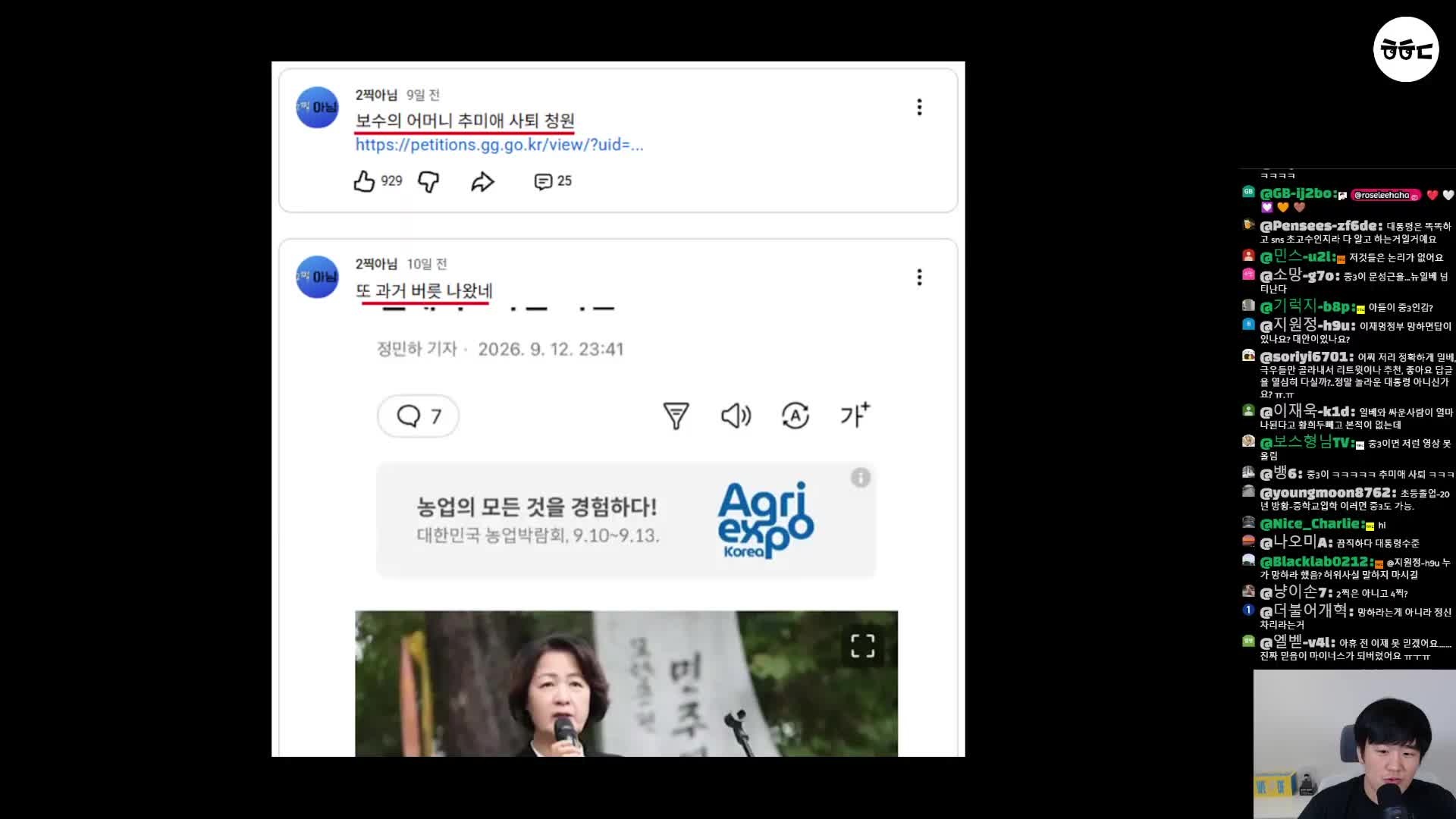This screenshot has width=1456, height=819.
Task: Open the three-dot menu on the 9일 전 post
Action: [919, 107]
